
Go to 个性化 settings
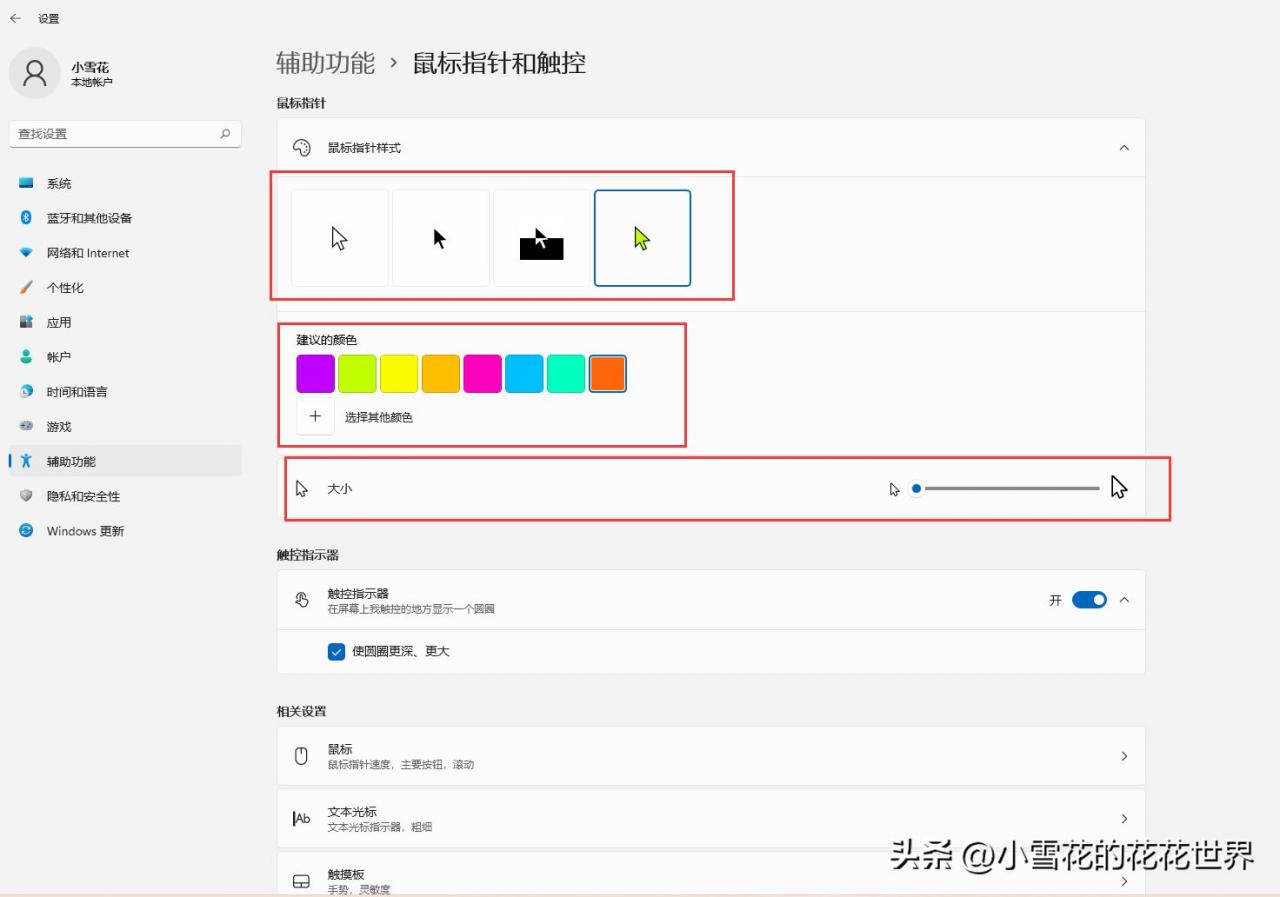click(x=125, y=288)
